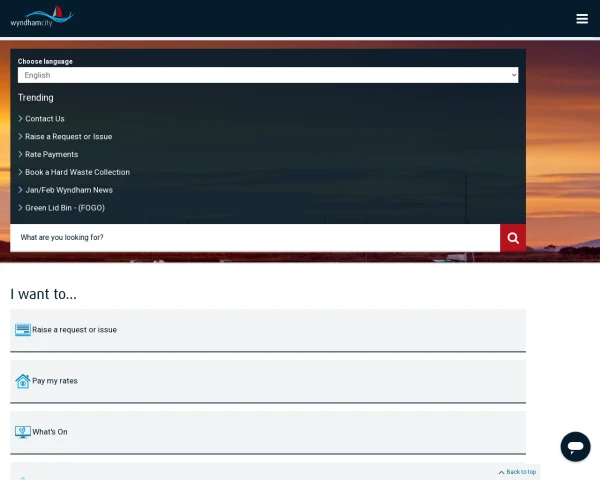Image resolution: width=600 pixels, height=480 pixels.
Task: Open Book a Hard Waste Collection link
Action: [x=77, y=172]
